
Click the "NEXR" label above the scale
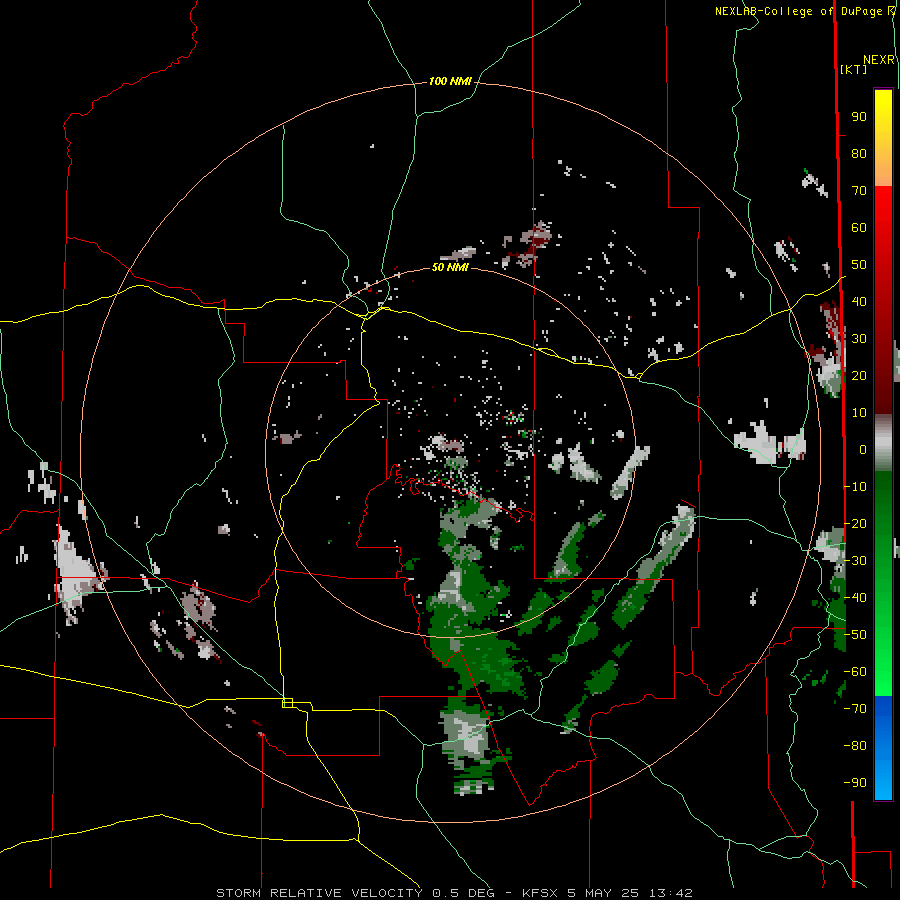pos(879,60)
